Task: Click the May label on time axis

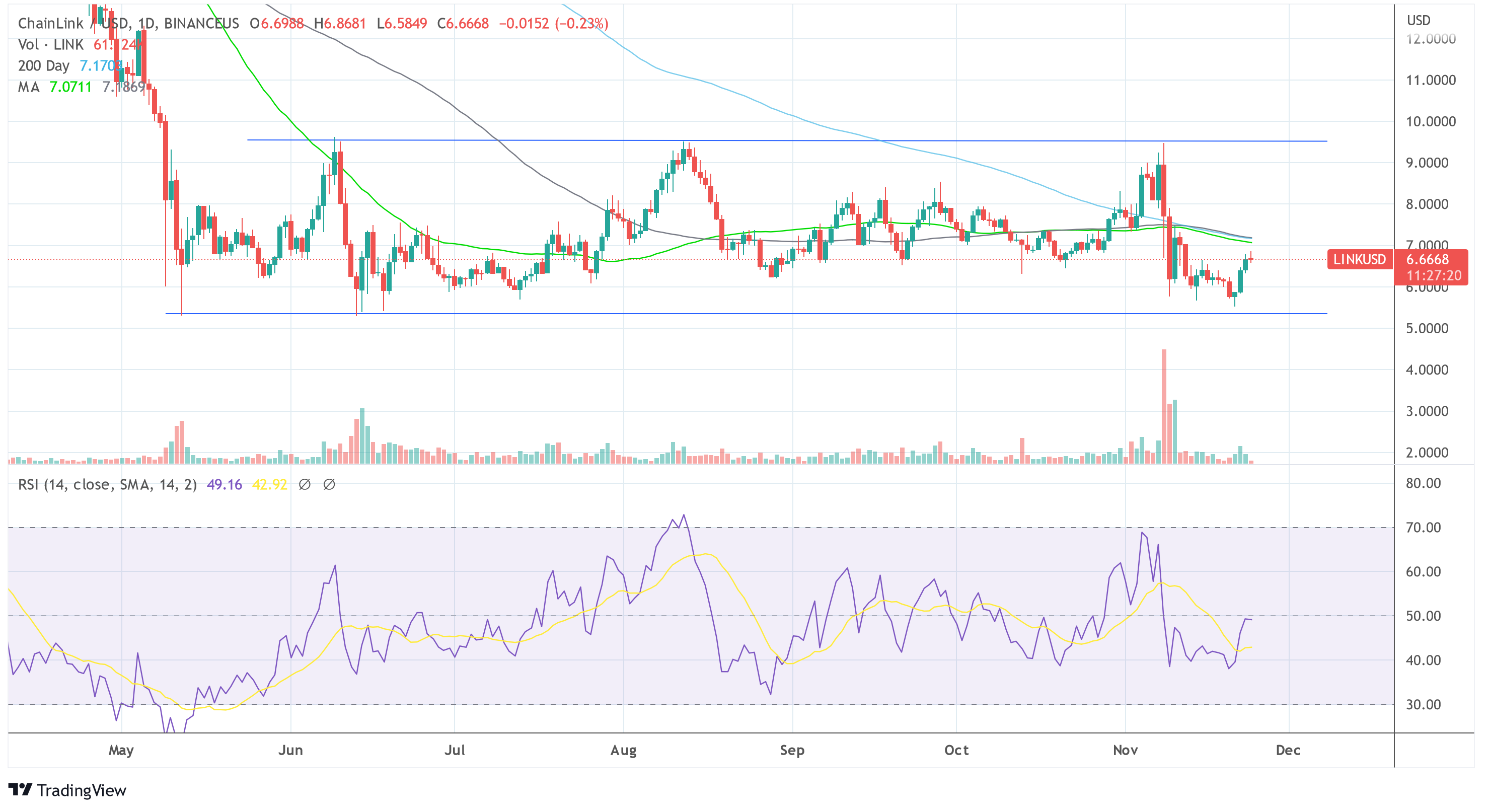Action: [121, 750]
